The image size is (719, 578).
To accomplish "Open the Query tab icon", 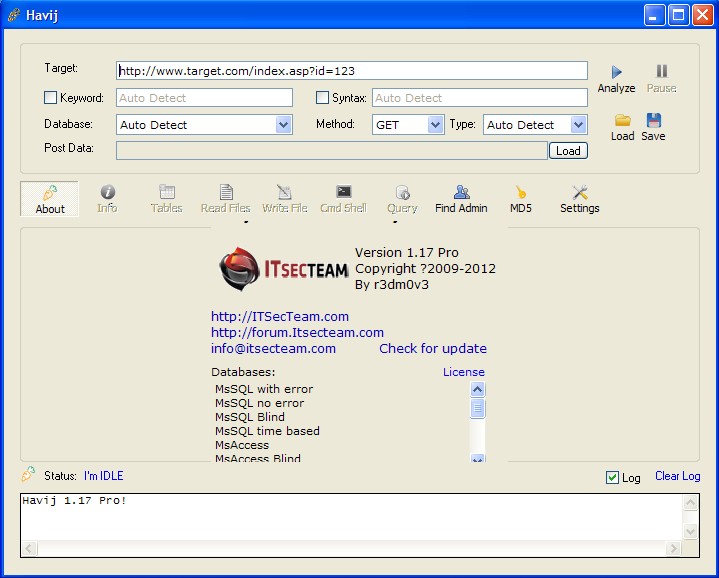I will 403,192.
